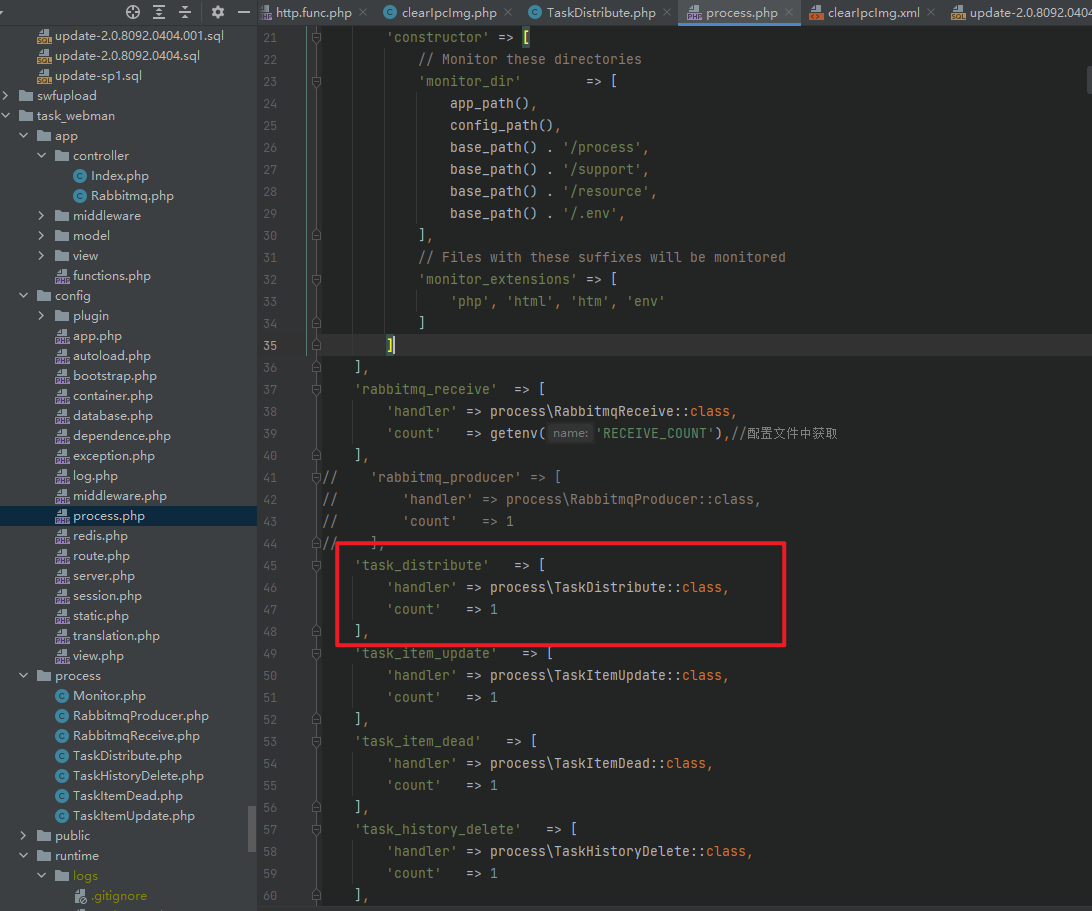
Task: Collapse the logs folder
Action: [42, 875]
